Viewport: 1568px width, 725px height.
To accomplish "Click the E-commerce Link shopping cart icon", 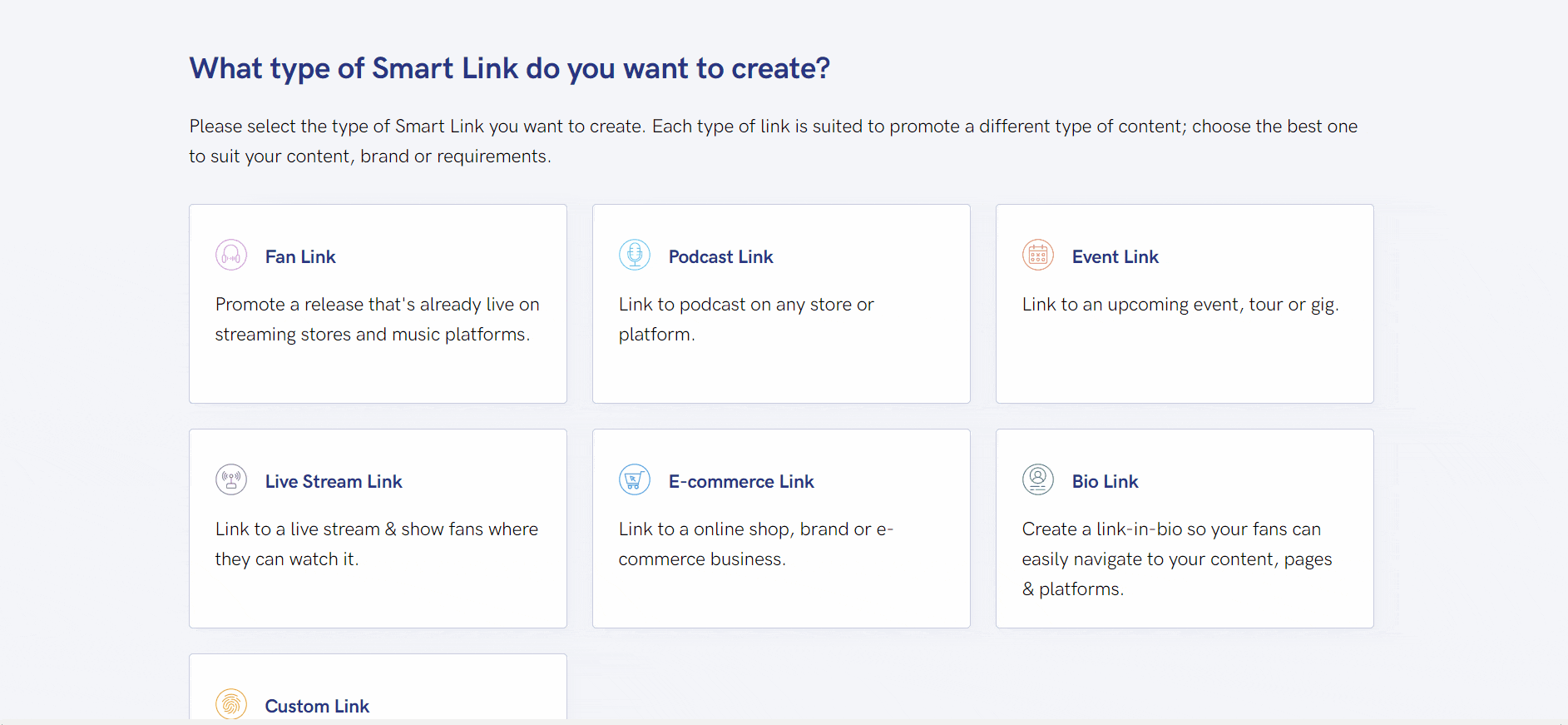I will [x=635, y=479].
